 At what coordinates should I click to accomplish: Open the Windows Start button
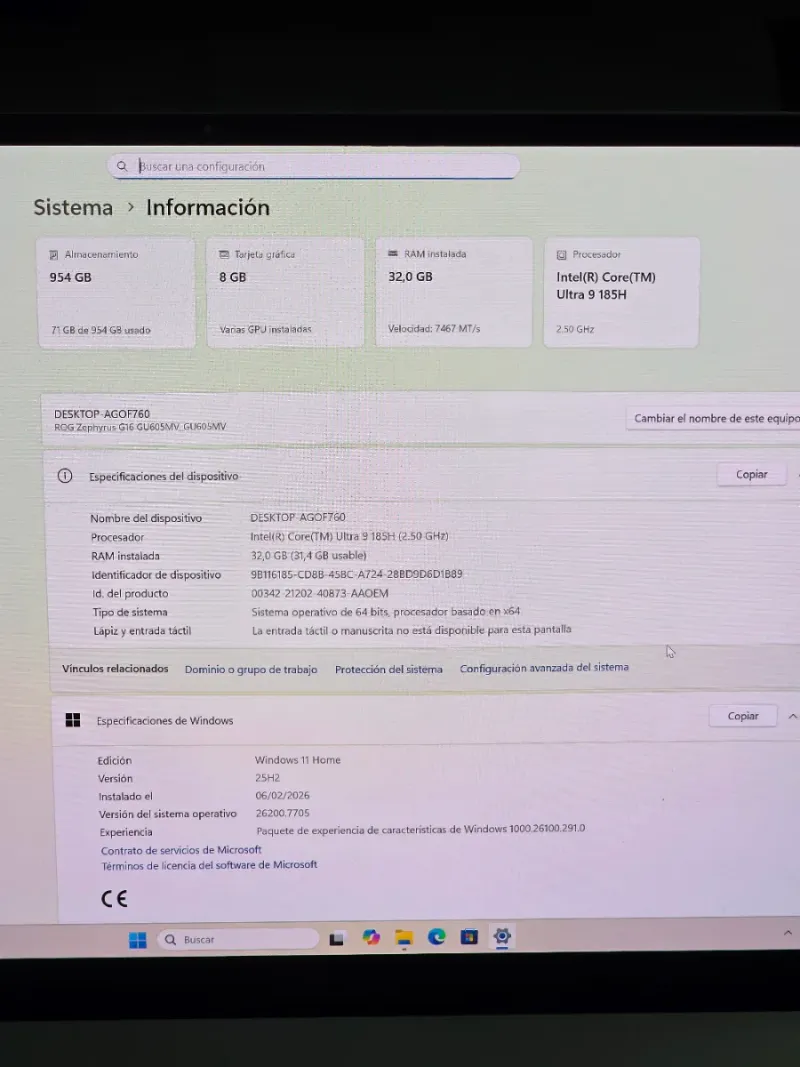click(137, 940)
